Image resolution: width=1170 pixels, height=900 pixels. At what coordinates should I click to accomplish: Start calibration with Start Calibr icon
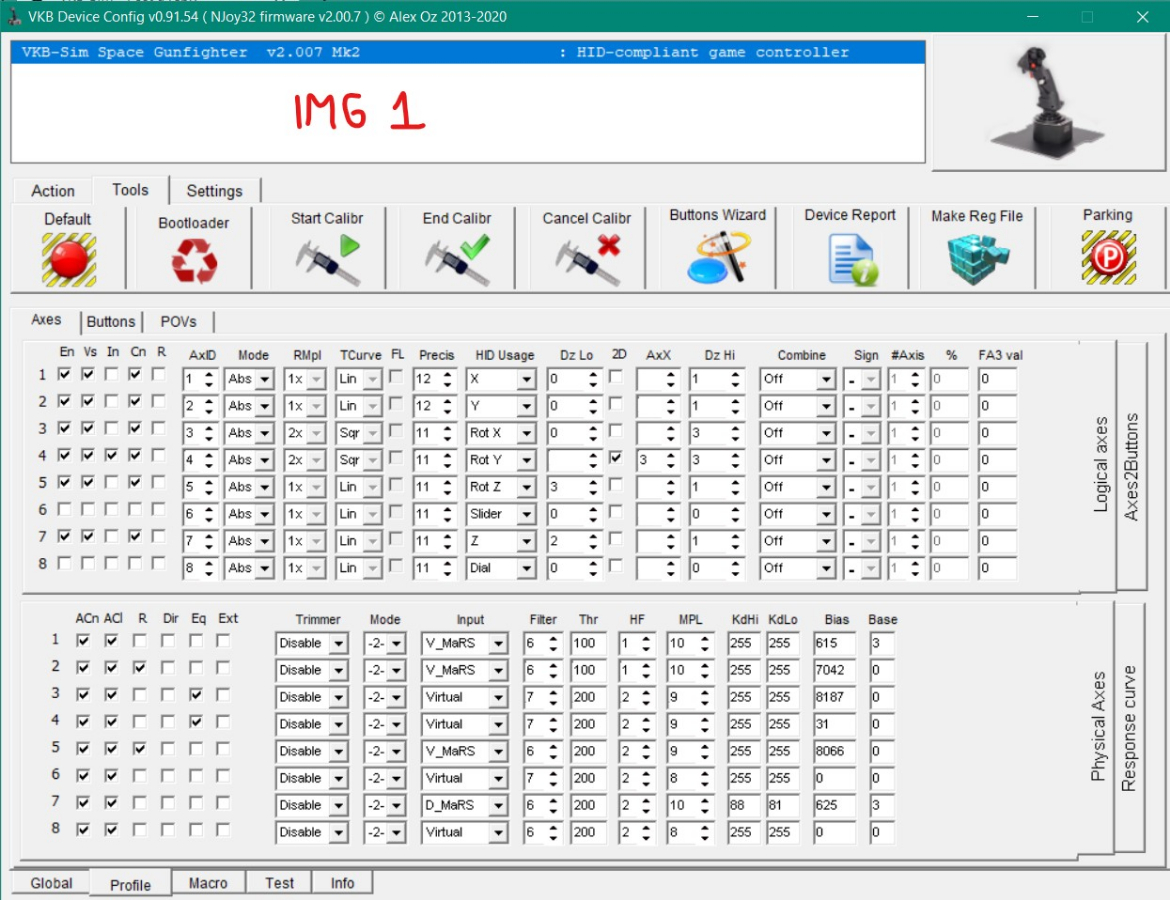pyautogui.click(x=328, y=260)
